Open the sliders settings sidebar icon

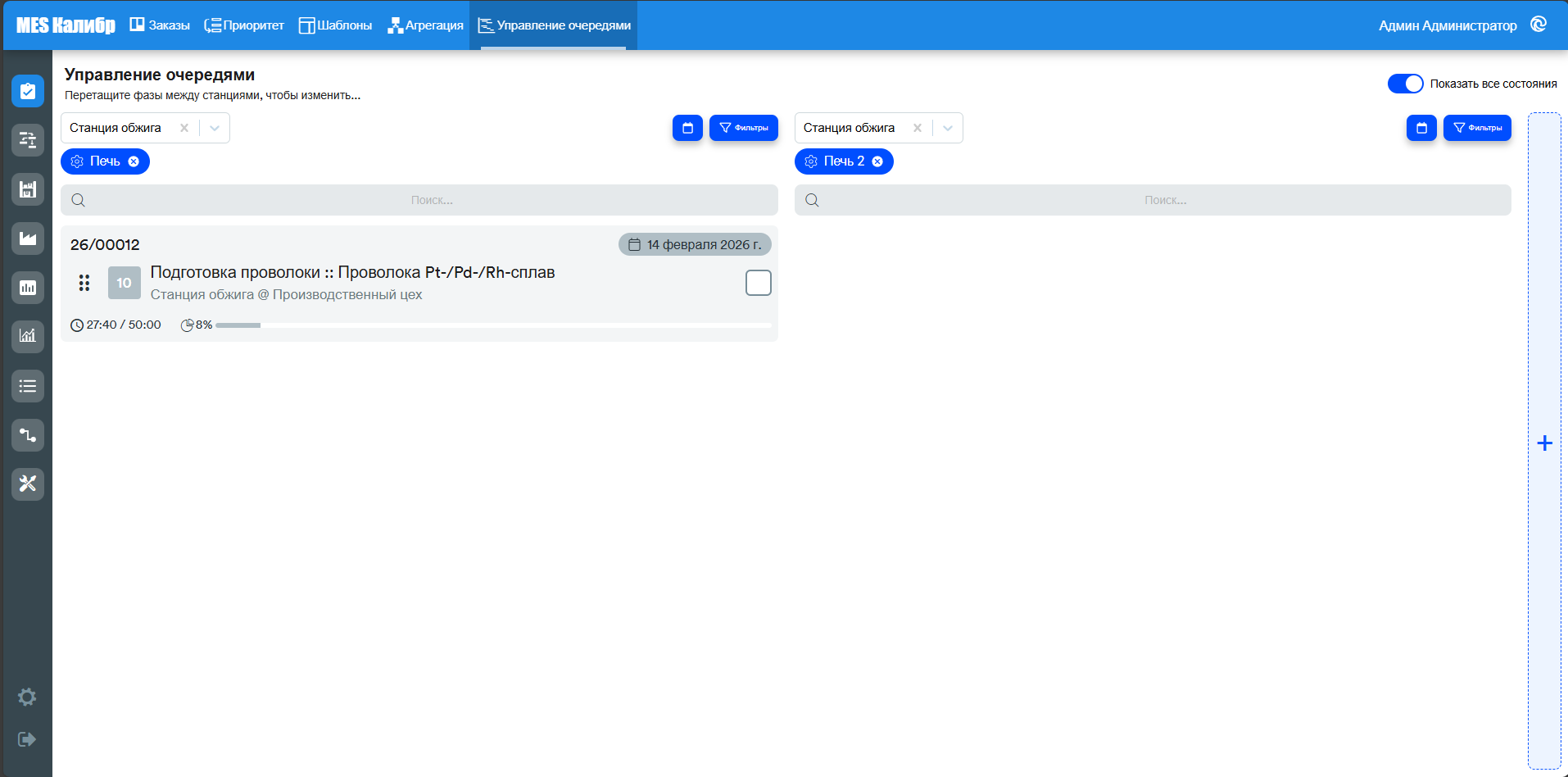coord(28,140)
